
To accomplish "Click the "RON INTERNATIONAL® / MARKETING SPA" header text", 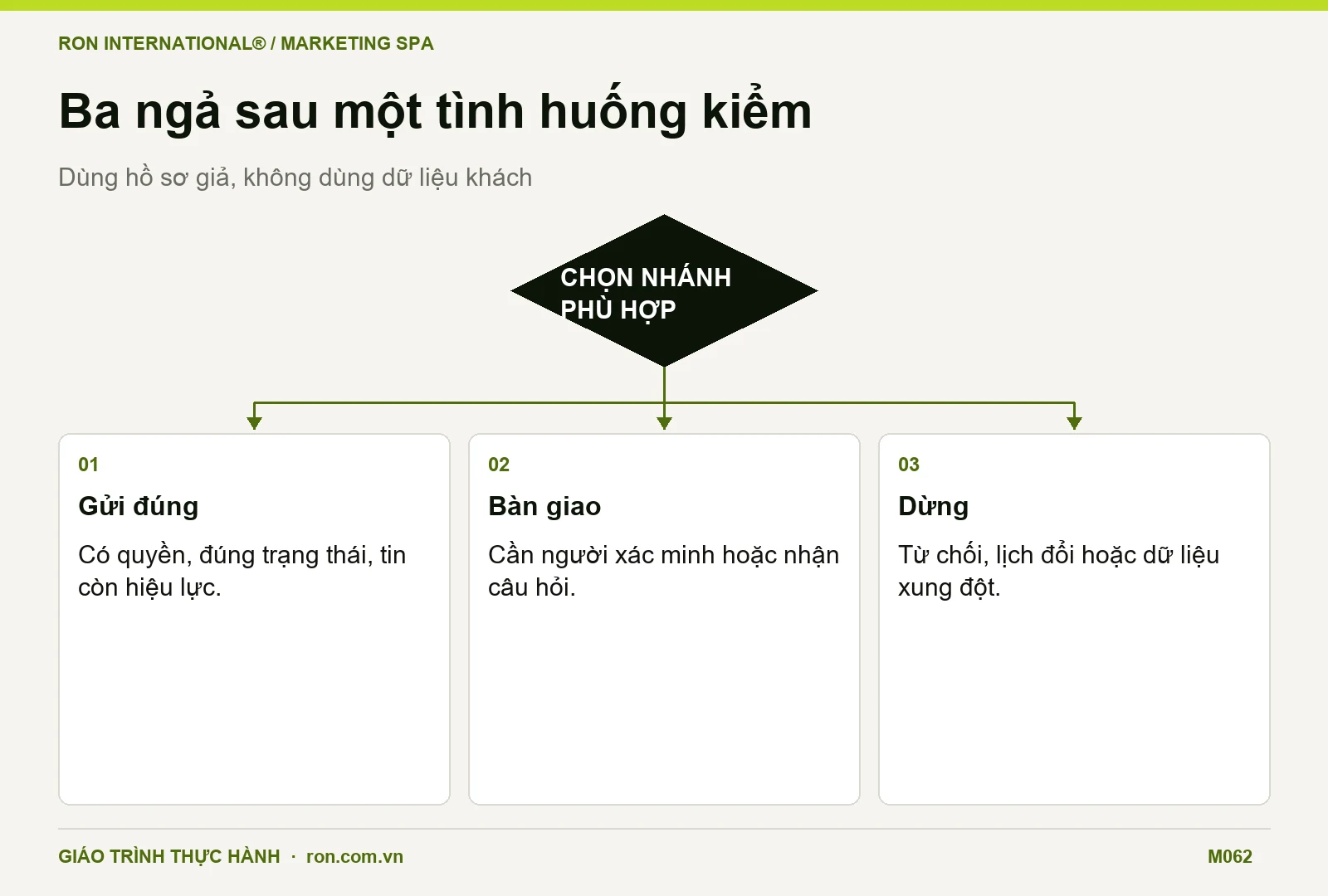I will point(246,43).
